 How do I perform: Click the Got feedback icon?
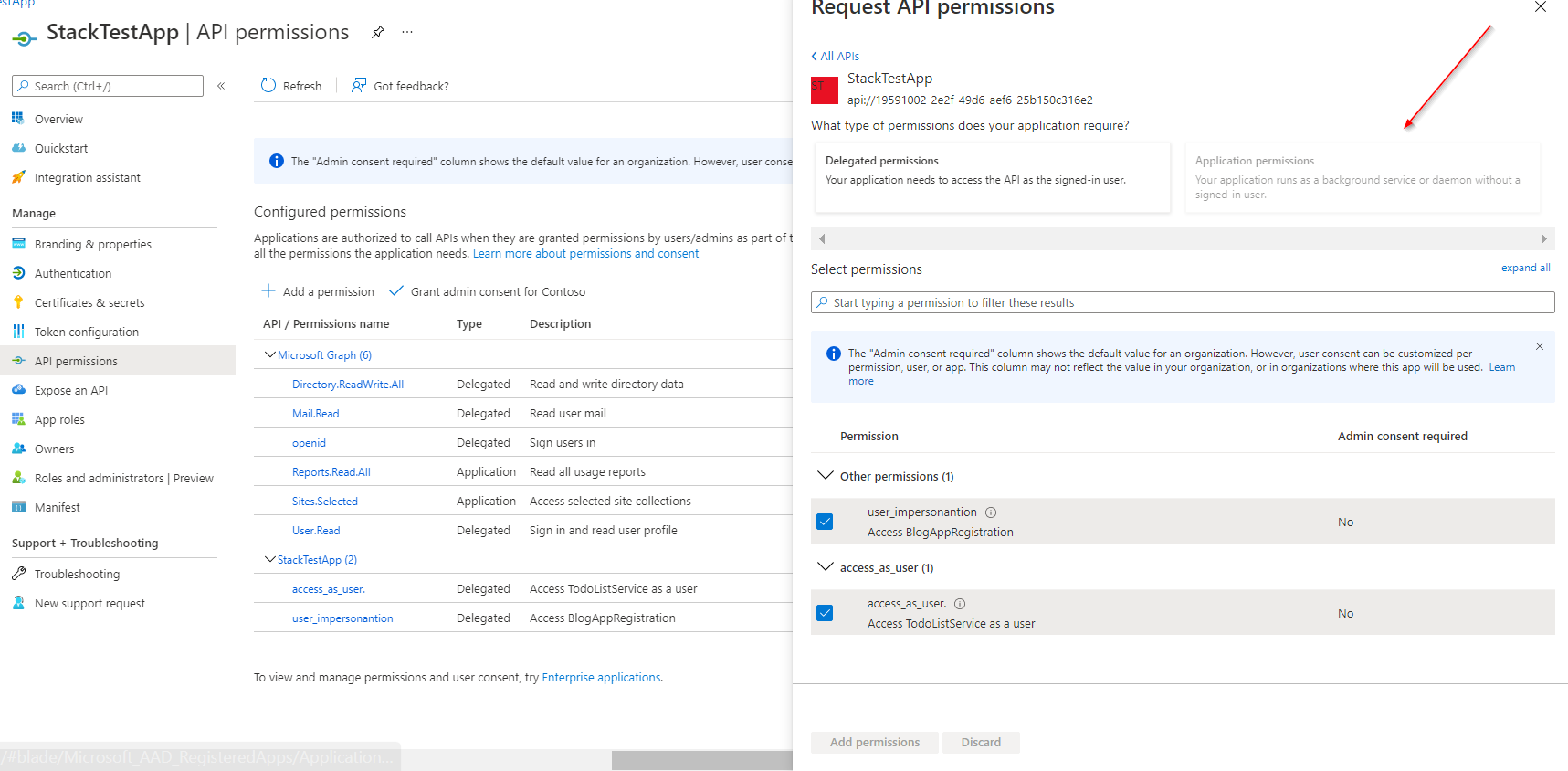point(359,86)
